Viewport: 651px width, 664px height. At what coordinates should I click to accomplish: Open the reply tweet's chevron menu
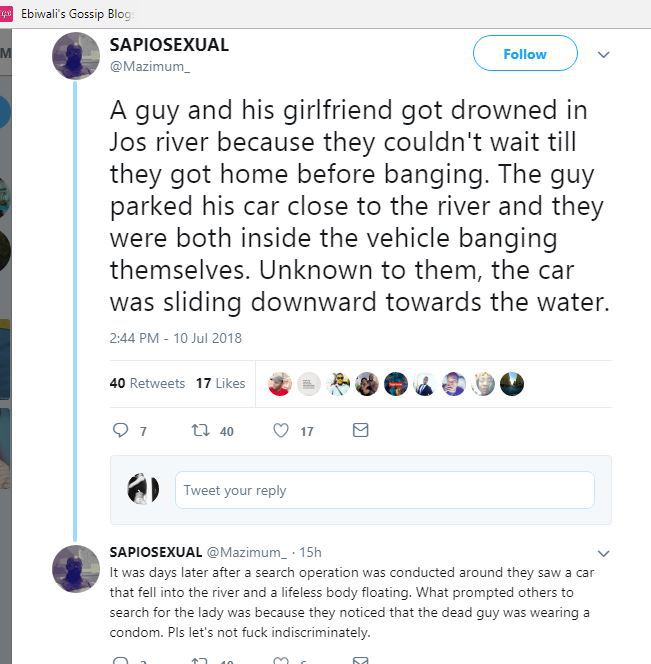point(603,553)
